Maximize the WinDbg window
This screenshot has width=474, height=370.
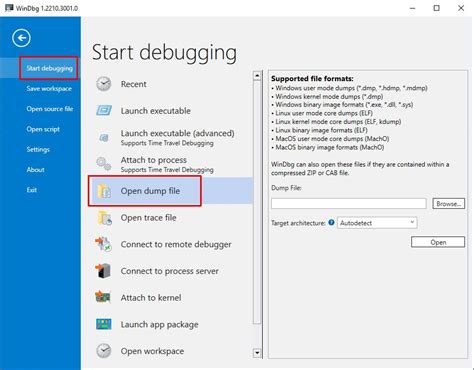(437, 8)
